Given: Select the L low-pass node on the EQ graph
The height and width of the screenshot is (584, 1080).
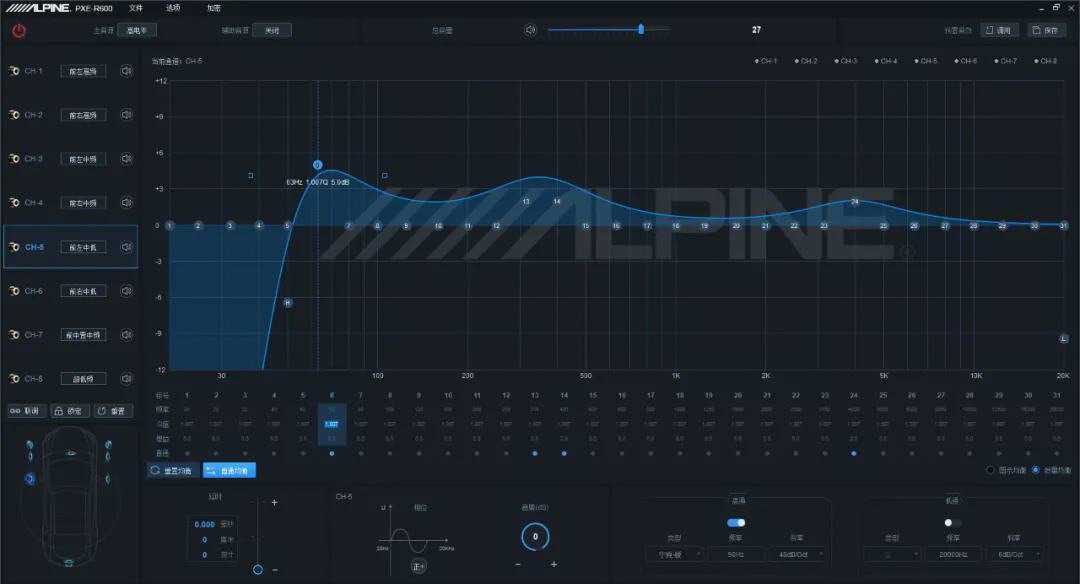Looking at the screenshot, I should (1063, 338).
